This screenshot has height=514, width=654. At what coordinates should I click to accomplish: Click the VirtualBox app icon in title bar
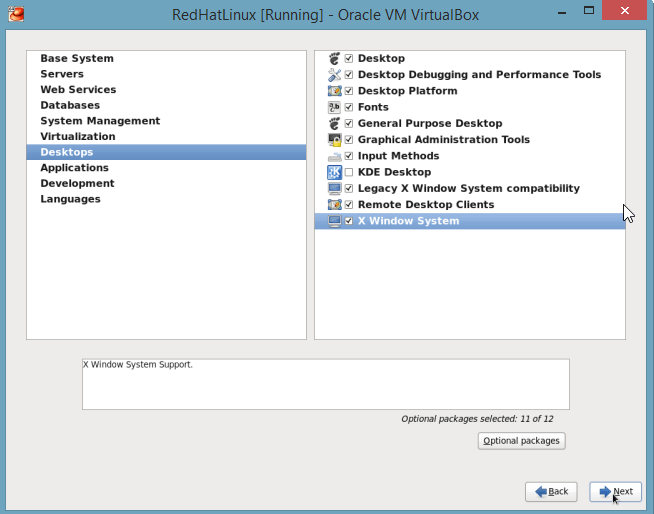pos(16,14)
